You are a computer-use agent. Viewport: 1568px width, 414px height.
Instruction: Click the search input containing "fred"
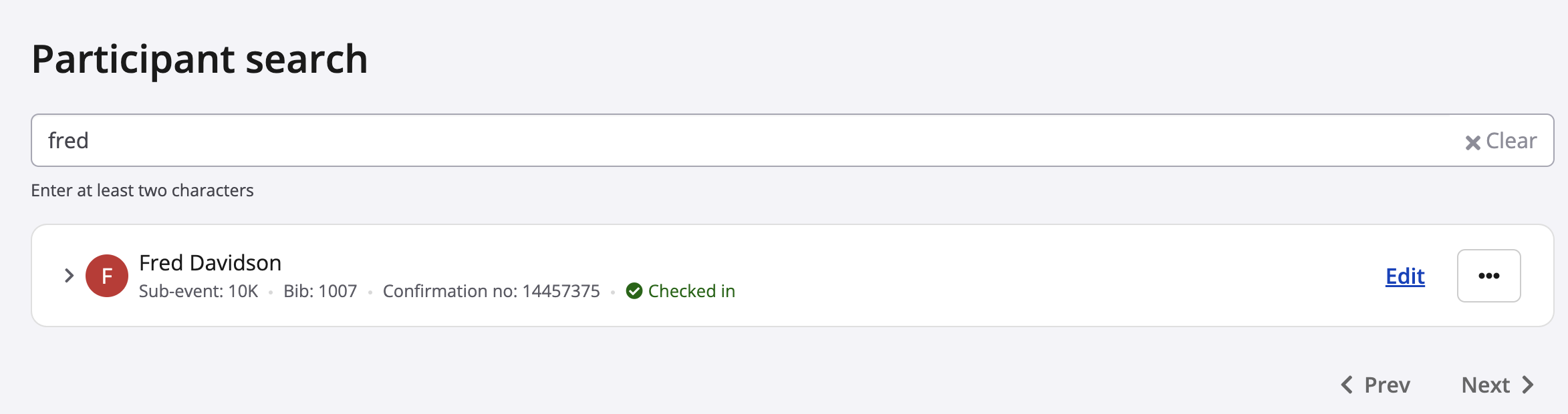(735, 140)
